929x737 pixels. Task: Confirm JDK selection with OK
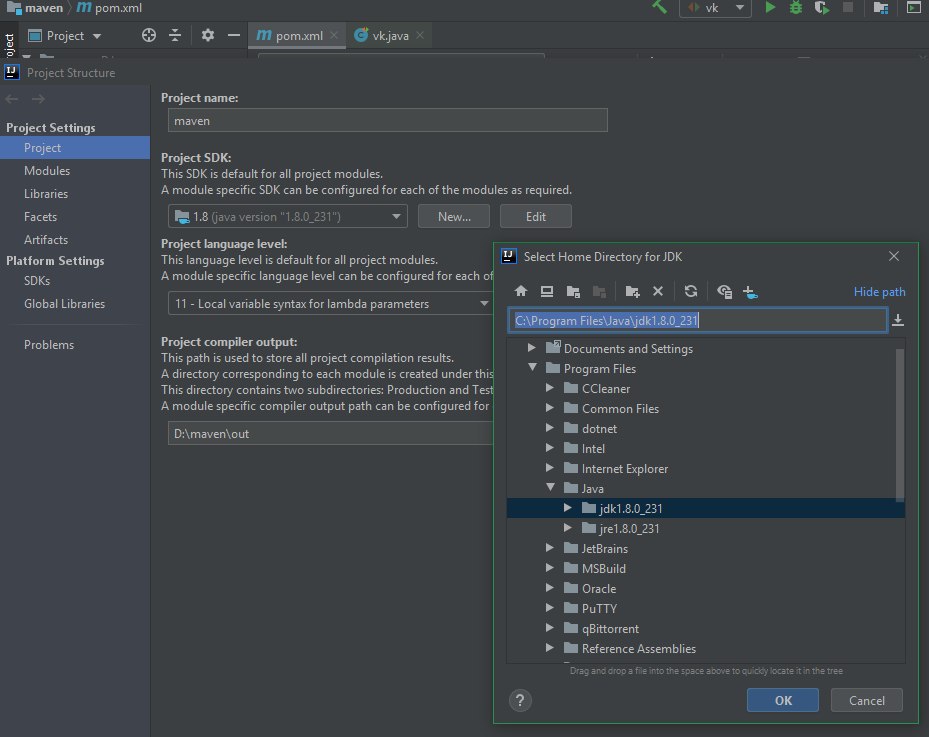coord(783,700)
